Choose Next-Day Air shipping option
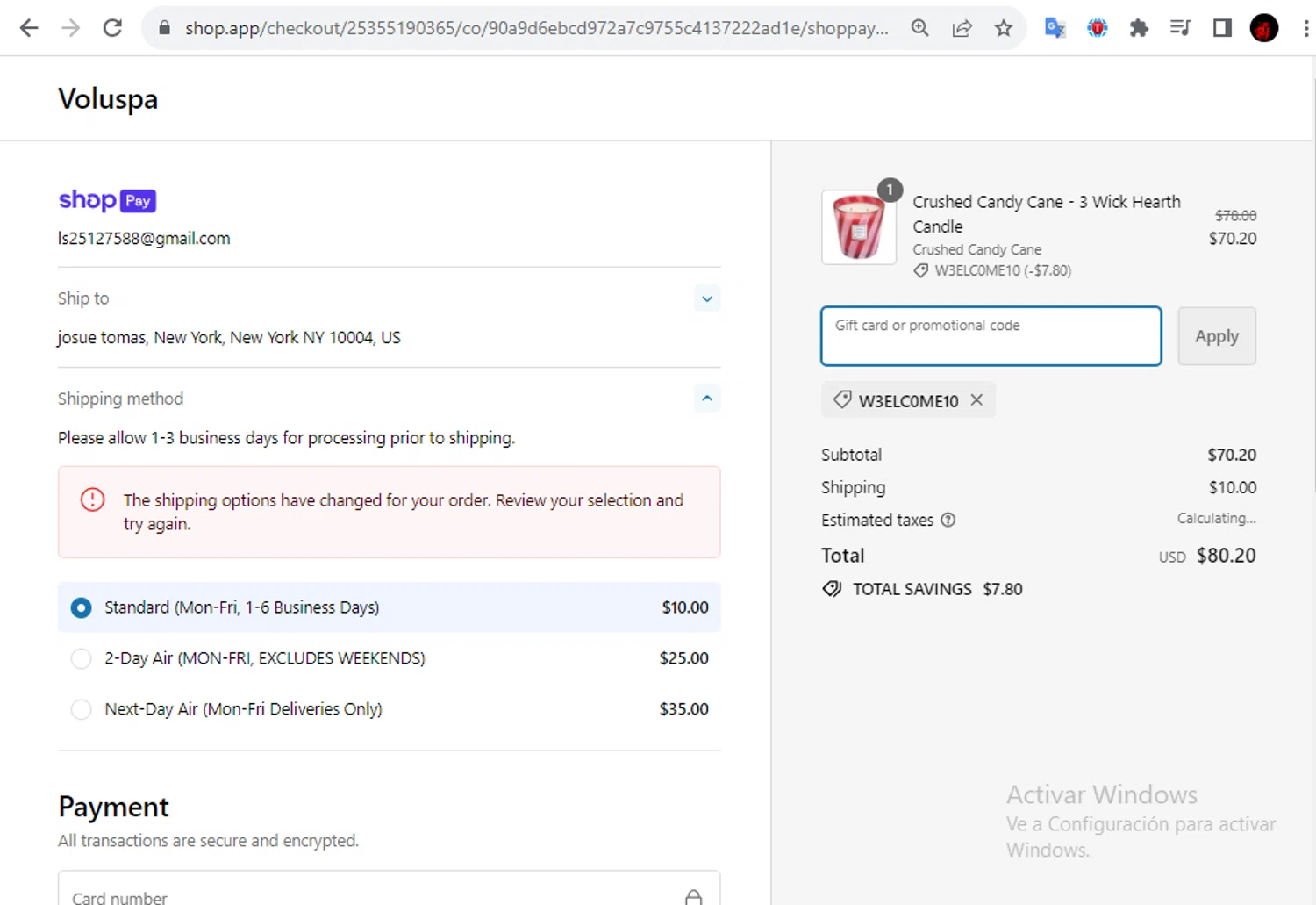The height and width of the screenshot is (905, 1316). 390,709
